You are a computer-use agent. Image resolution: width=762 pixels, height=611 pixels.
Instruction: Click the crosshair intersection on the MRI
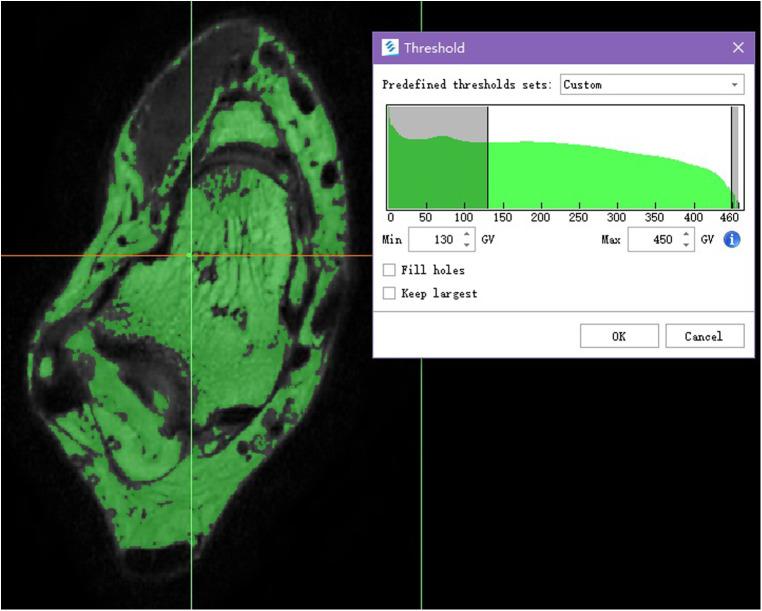point(191,255)
